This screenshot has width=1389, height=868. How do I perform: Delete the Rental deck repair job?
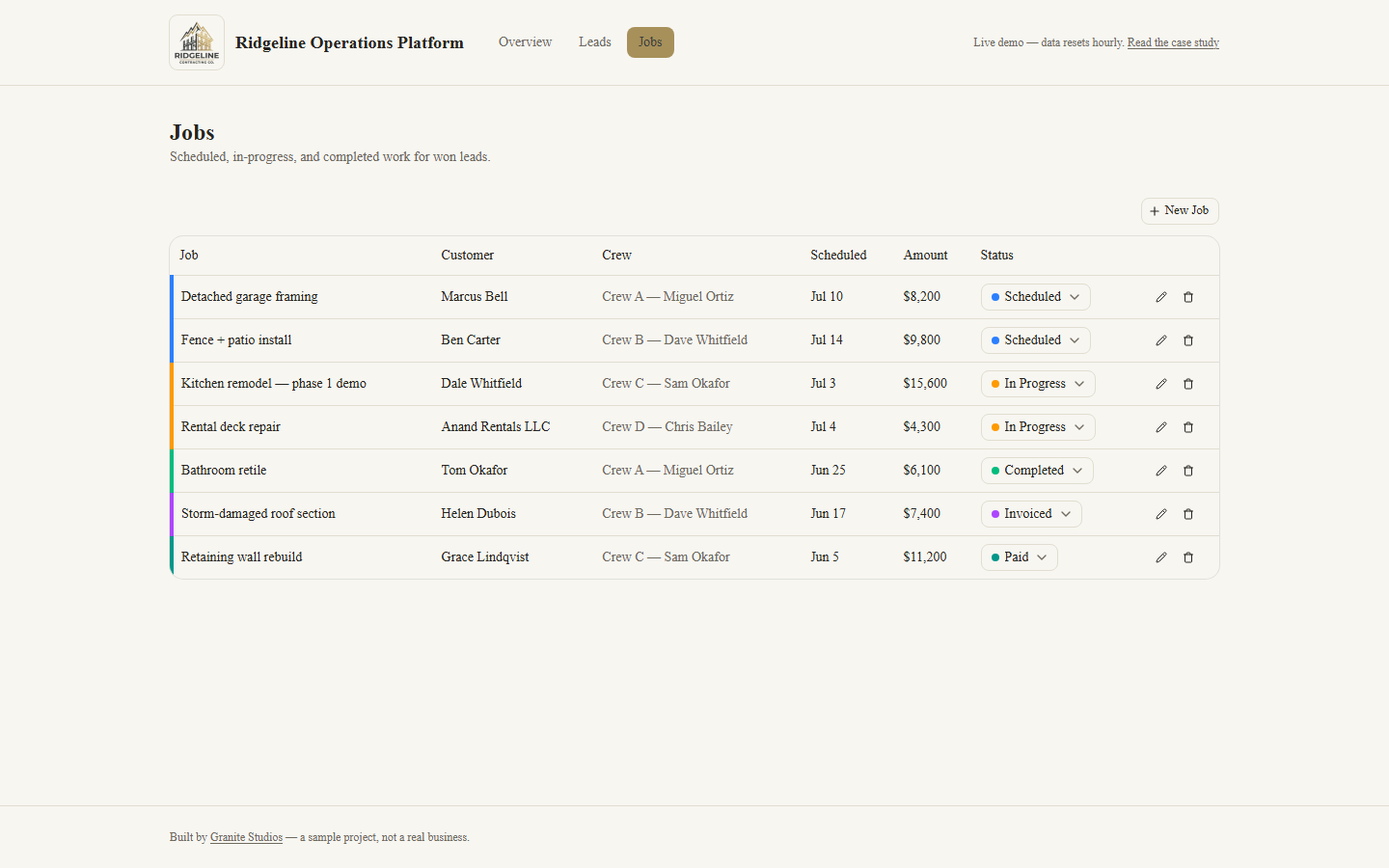click(x=1188, y=427)
